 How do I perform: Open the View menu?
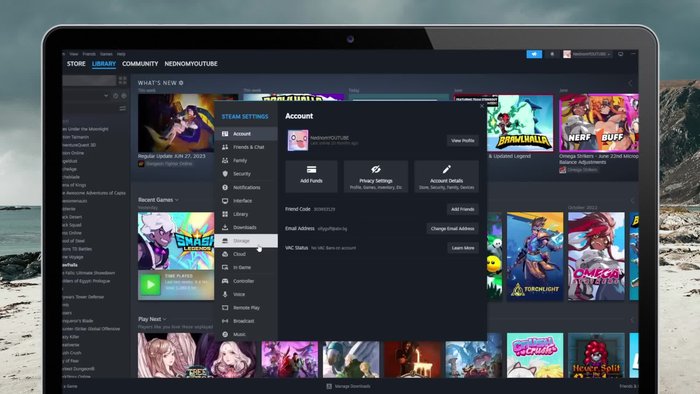pyautogui.click(x=74, y=54)
